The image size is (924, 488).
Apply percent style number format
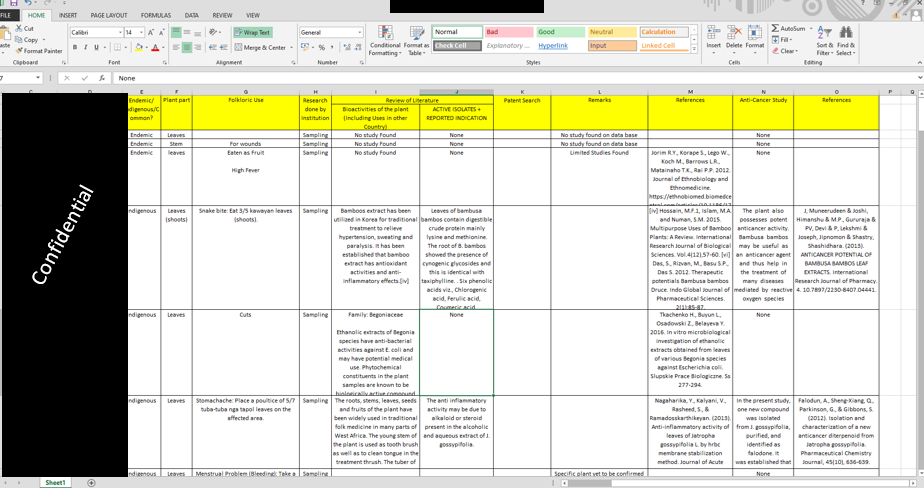click(322, 47)
